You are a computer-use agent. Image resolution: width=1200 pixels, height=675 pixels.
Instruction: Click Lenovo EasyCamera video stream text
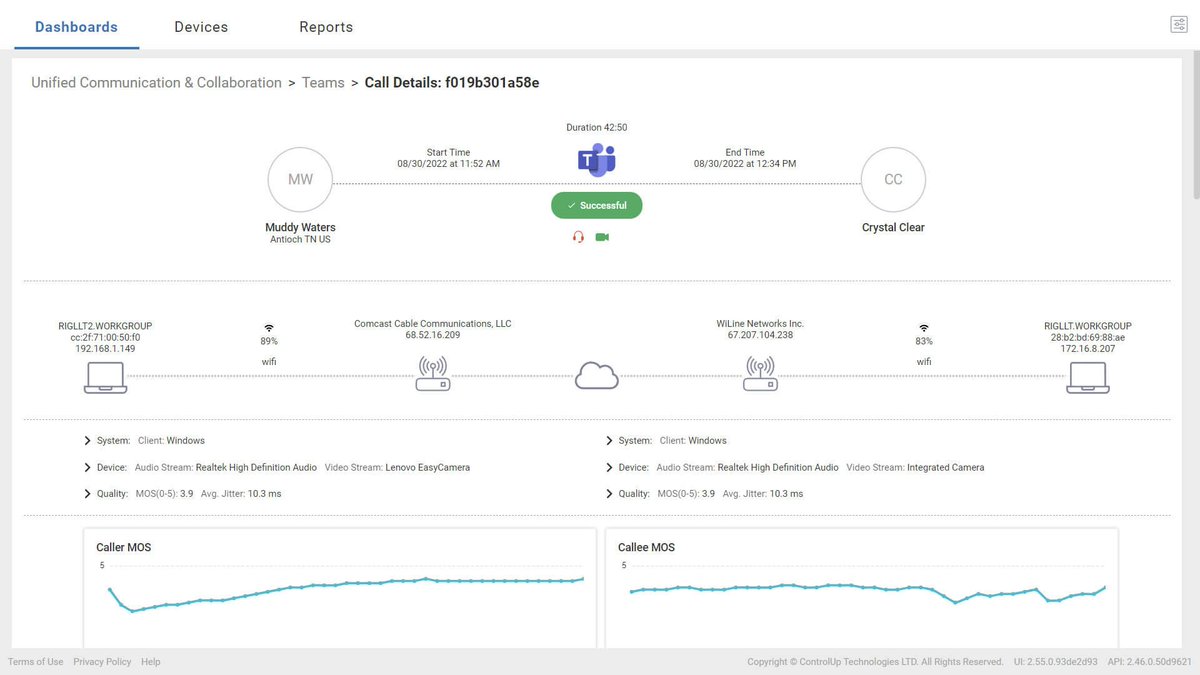pyautogui.click(x=428, y=468)
